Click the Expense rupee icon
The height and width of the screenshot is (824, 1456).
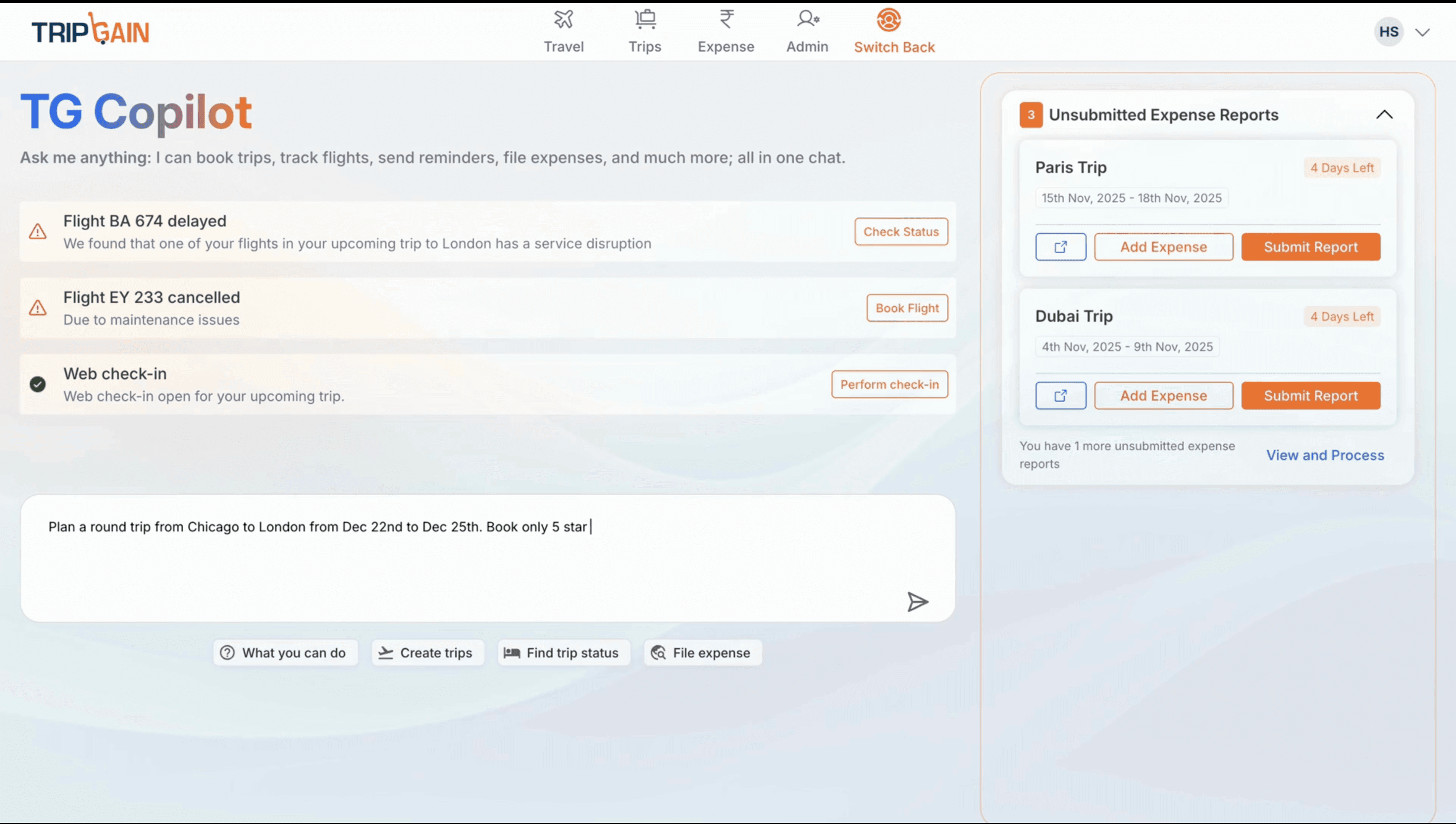[726, 20]
